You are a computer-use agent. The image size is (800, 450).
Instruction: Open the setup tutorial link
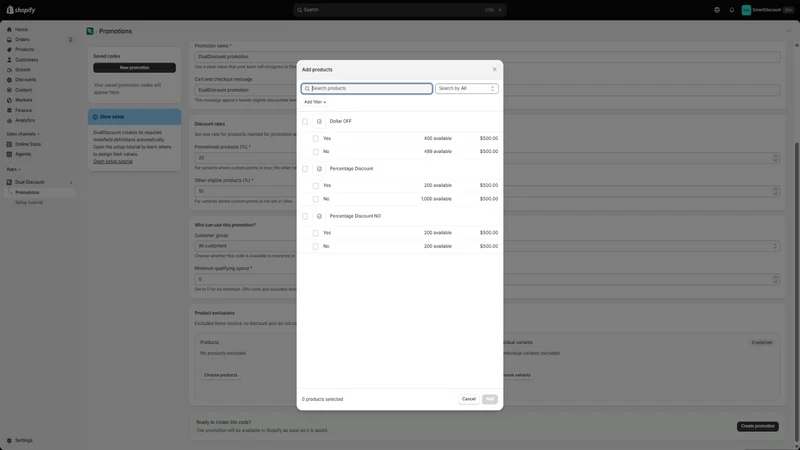113,162
